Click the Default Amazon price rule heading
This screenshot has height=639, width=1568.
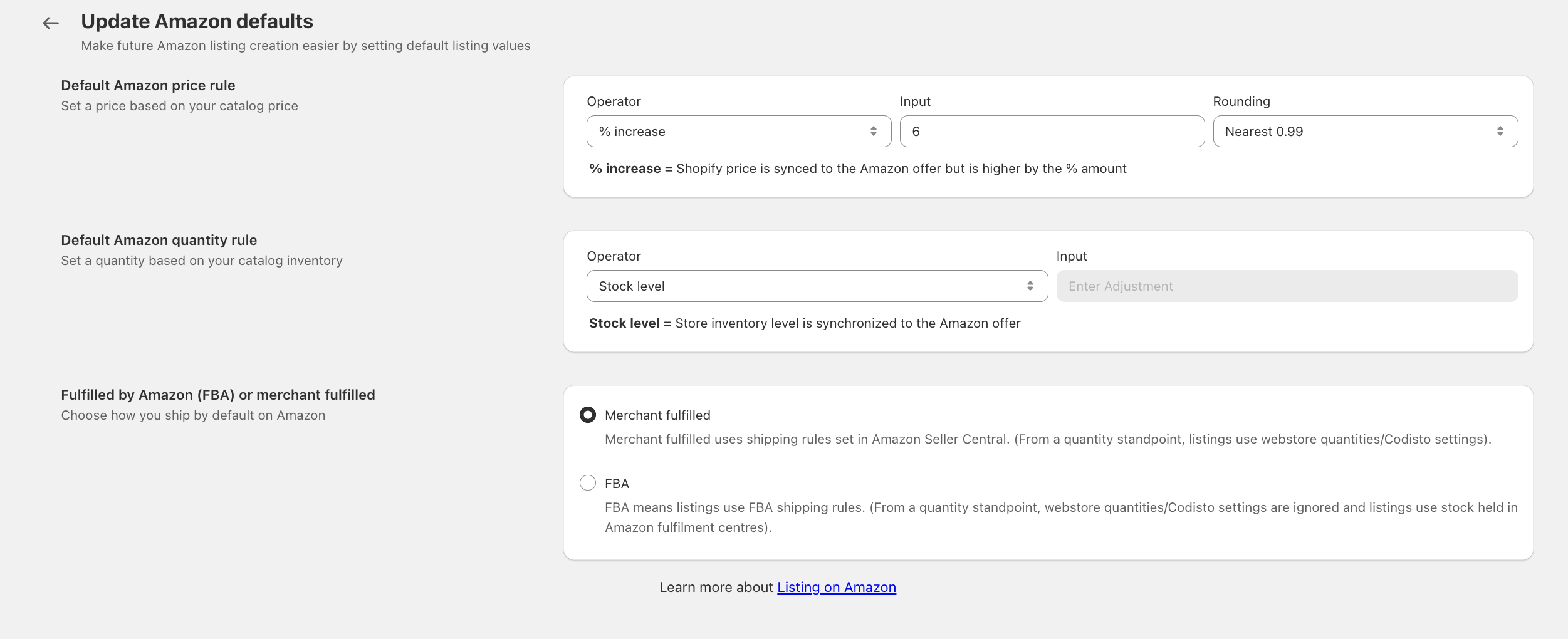click(x=148, y=85)
